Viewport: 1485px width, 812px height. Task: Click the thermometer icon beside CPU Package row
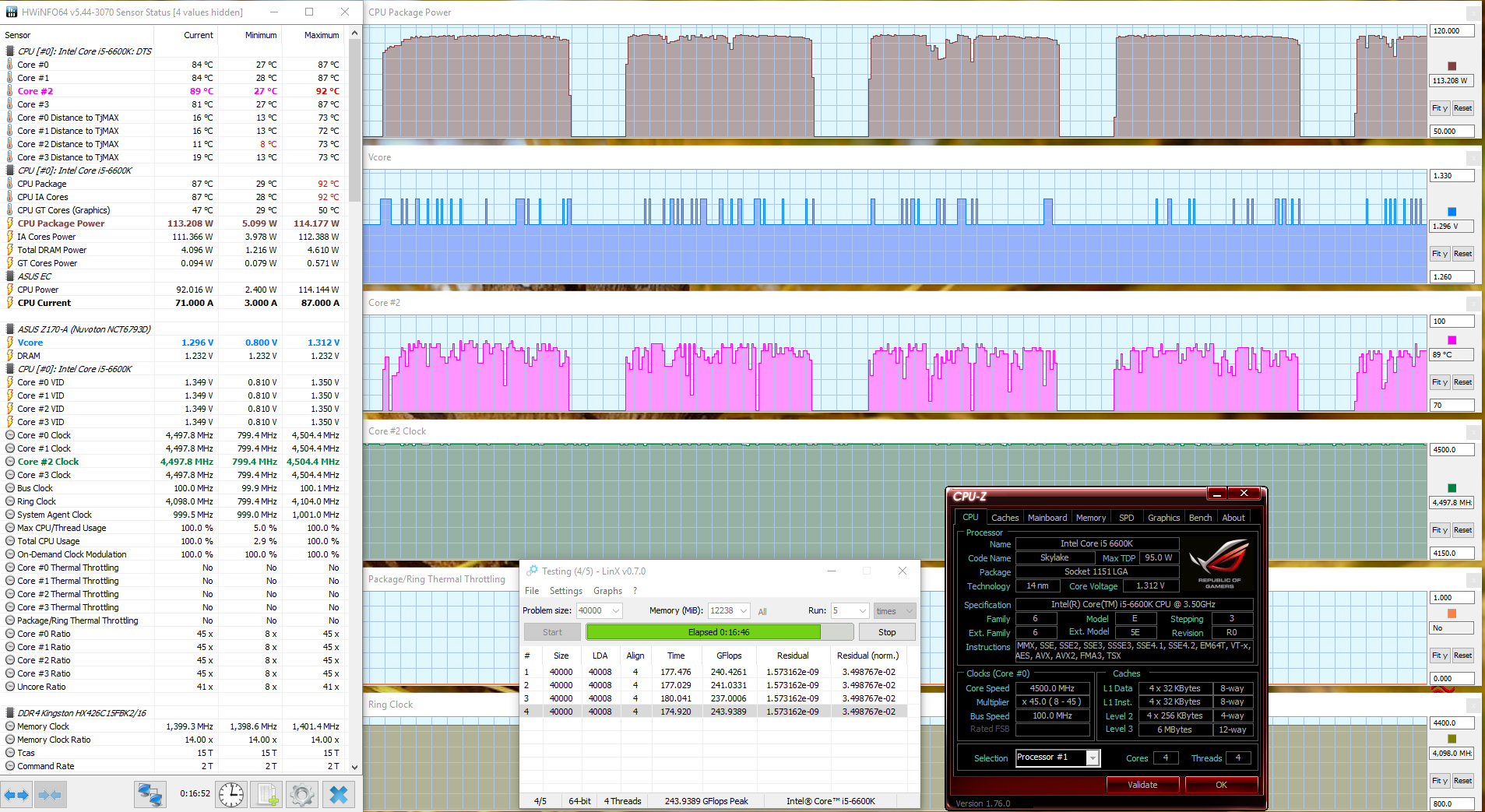coord(10,184)
